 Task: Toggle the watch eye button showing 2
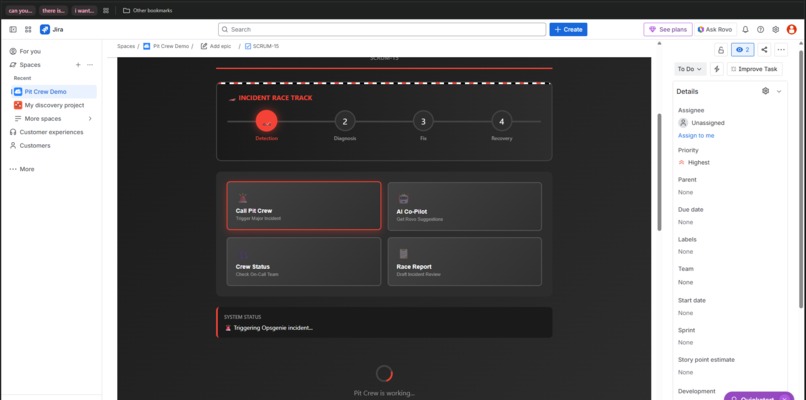(742, 50)
